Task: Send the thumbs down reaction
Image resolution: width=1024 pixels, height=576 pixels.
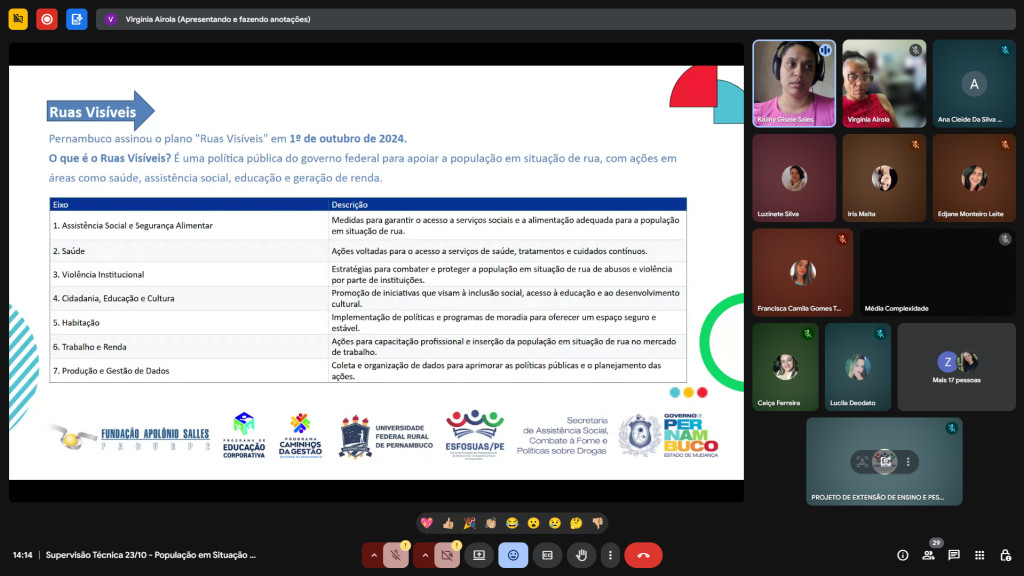Action: click(597, 523)
